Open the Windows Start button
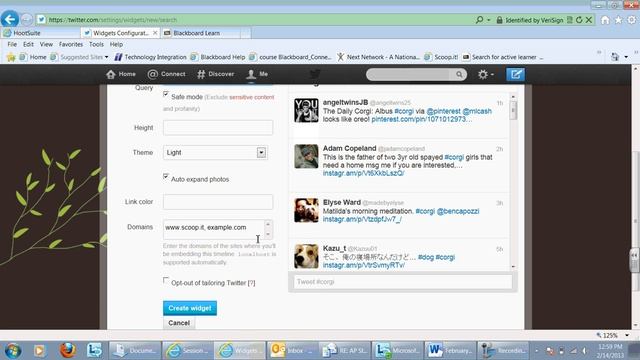Screen dimensions: 640x360 pos(13,351)
